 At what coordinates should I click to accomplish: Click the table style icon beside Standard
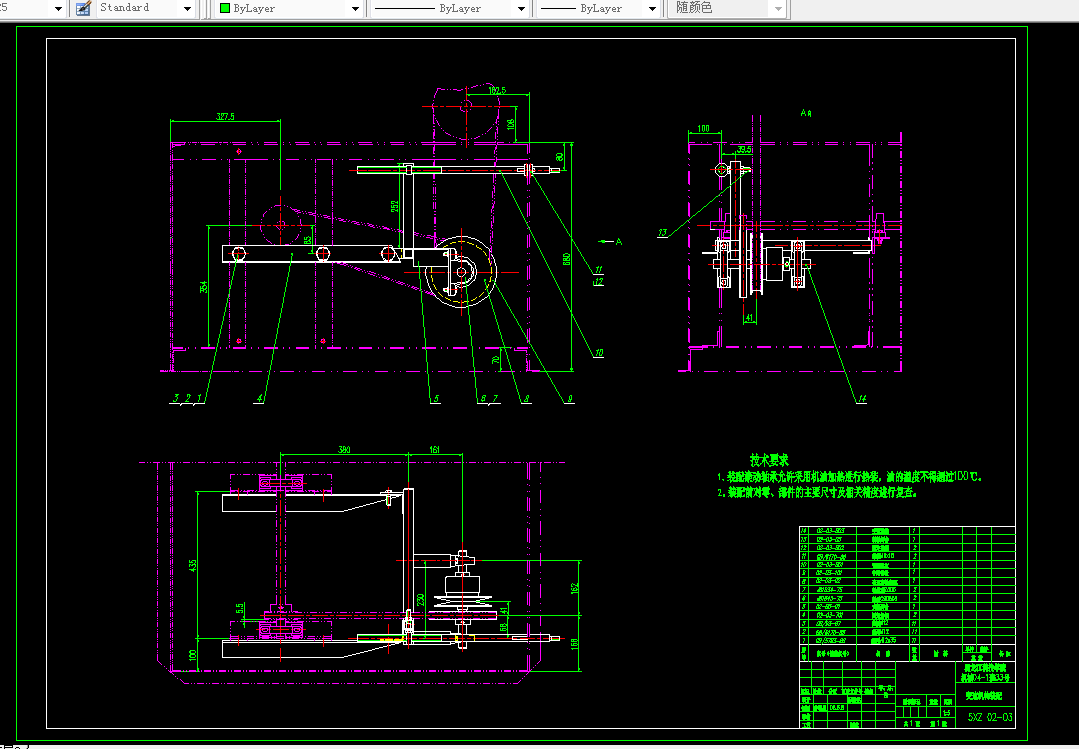83,8
